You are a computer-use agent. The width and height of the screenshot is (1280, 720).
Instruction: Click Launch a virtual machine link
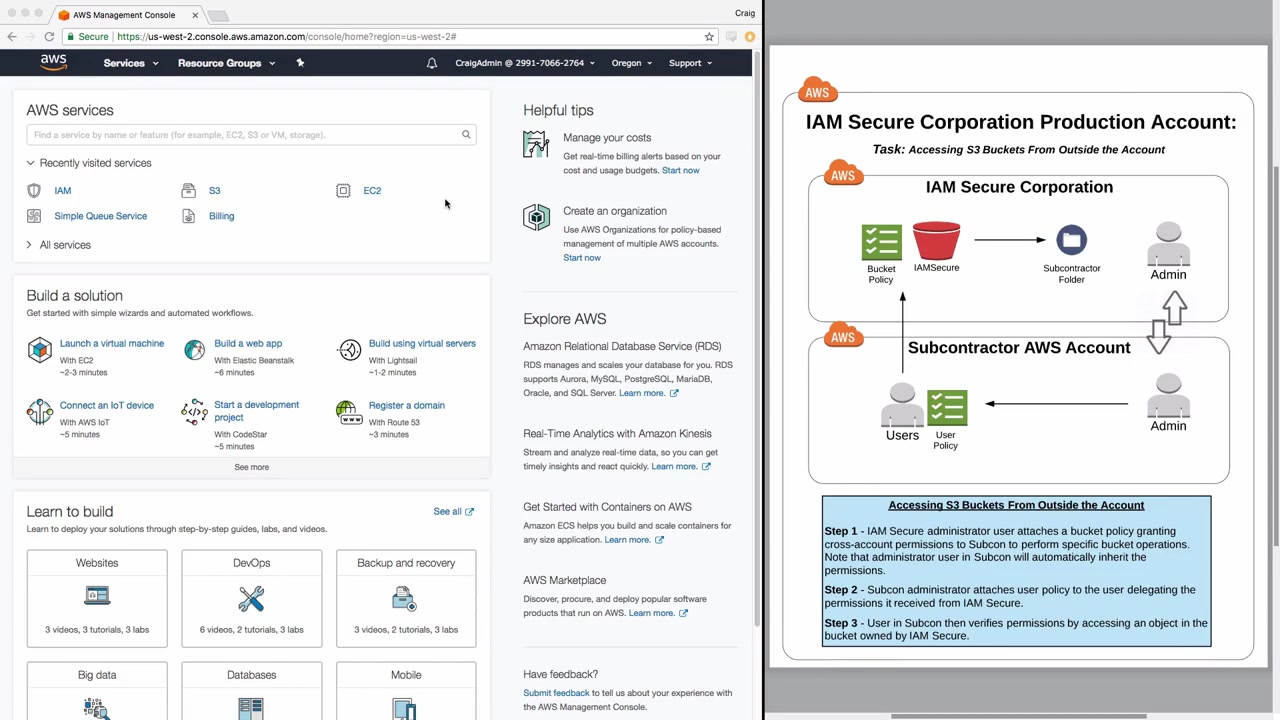[x=112, y=343]
